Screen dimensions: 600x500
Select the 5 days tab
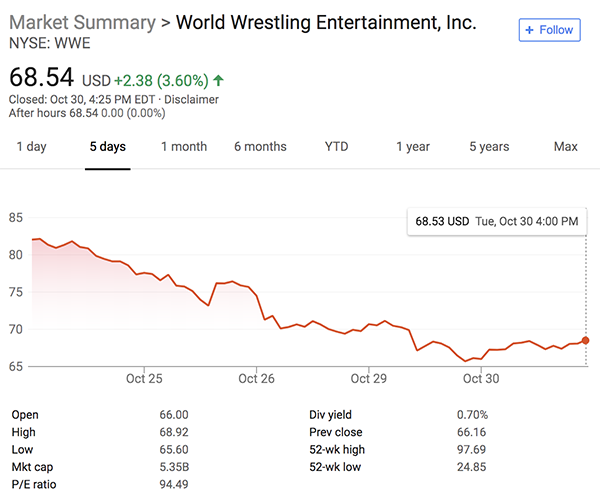tap(107, 147)
